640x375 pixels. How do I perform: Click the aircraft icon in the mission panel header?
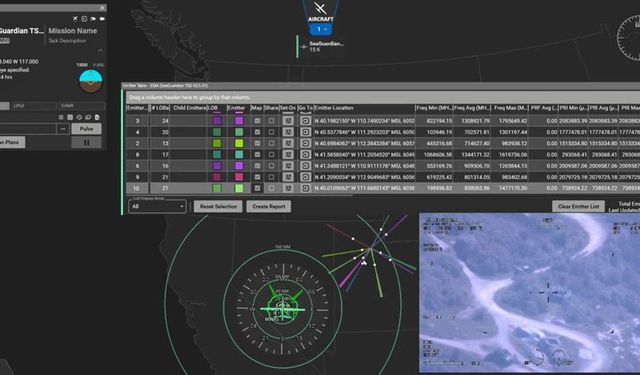pos(75,18)
